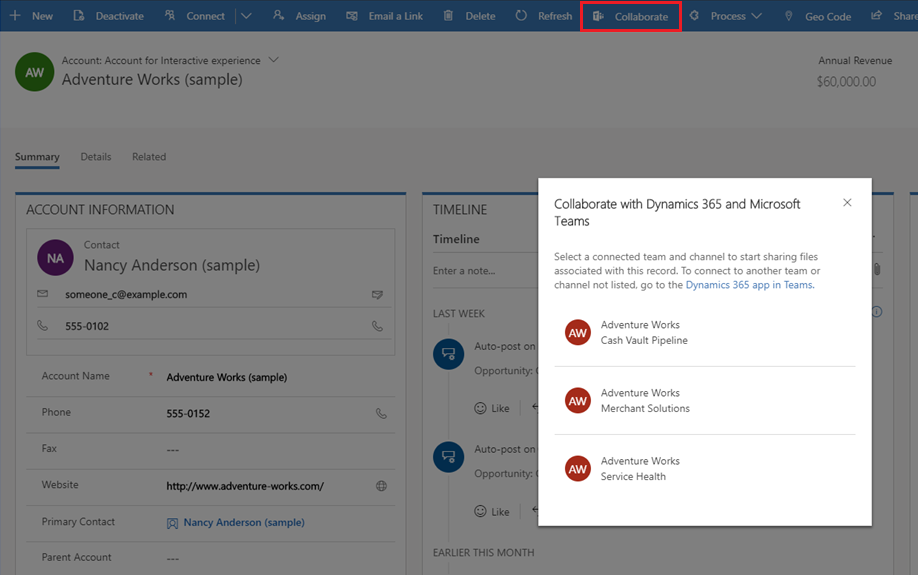This screenshot has width=918, height=575.
Task: Select the Merchant Solutions channel
Action: pos(644,401)
